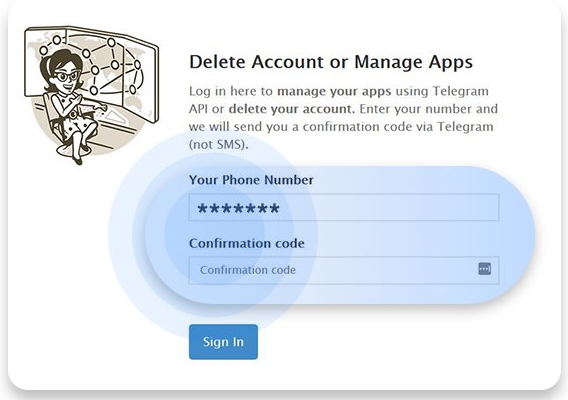568x400 pixels.
Task: Select the Your Phone Number label
Action: pyautogui.click(x=251, y=180)
